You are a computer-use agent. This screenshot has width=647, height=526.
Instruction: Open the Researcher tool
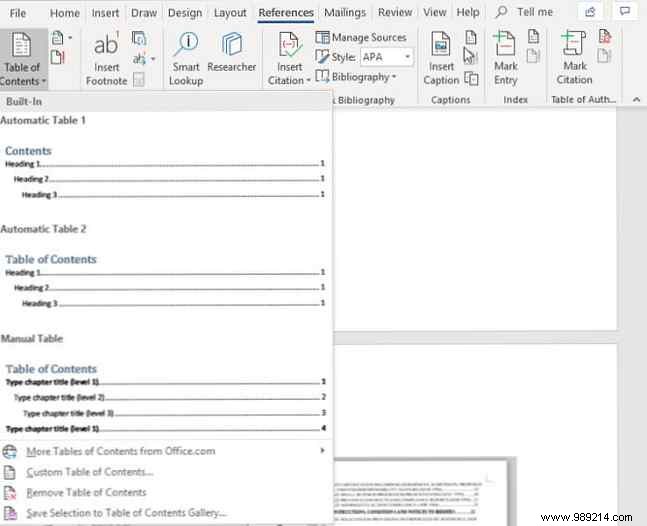tap(231, 53)
